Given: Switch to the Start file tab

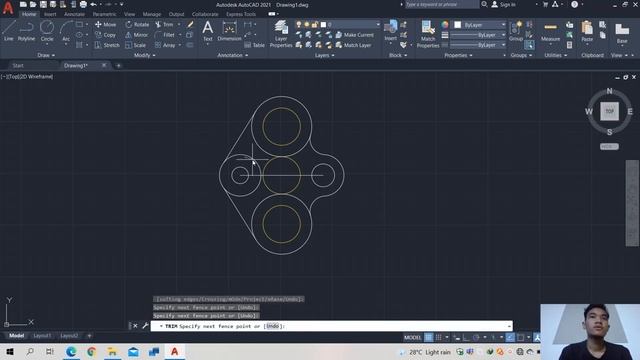Looking at the screenshot, I should pyautogui.click(x=18, y=65).
